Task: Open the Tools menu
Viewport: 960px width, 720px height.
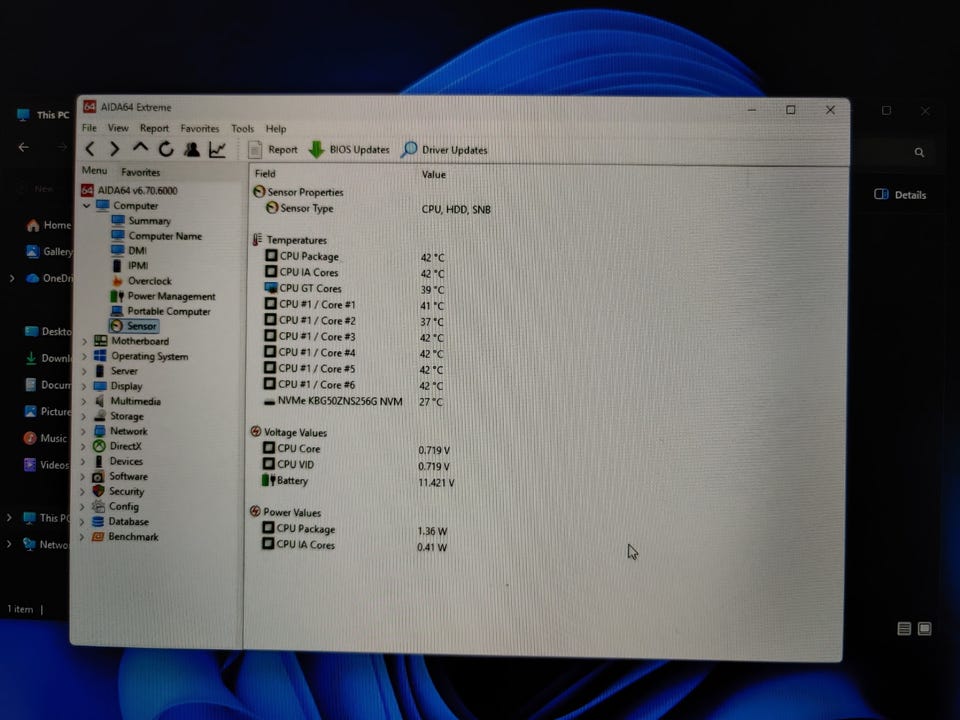Action: tap(242, 129)
